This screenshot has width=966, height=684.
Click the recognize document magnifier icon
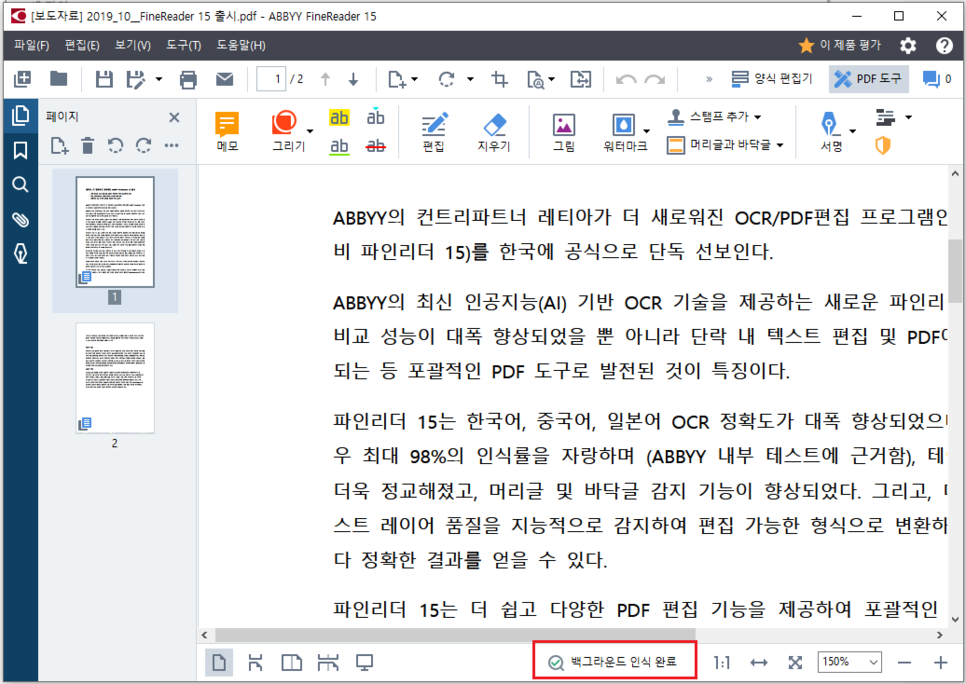tap(536, 79)
